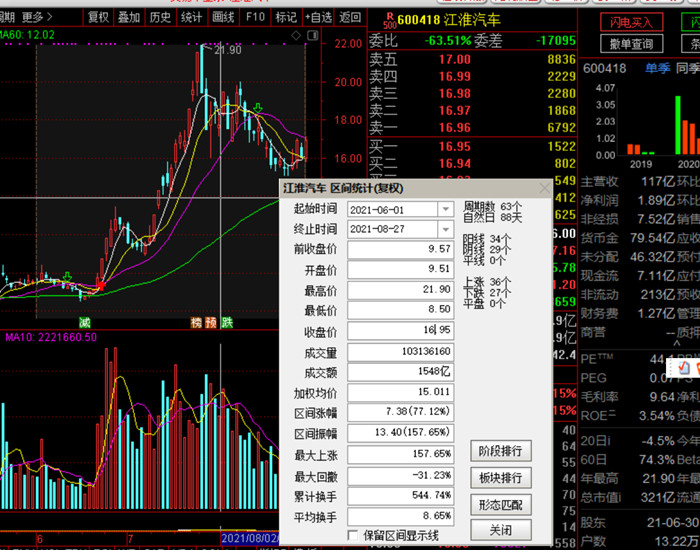Open the 历史 menu
Image resolution: width=700 pixels, height=550 pixels.
pyautogui.click(x=160, y=17)
